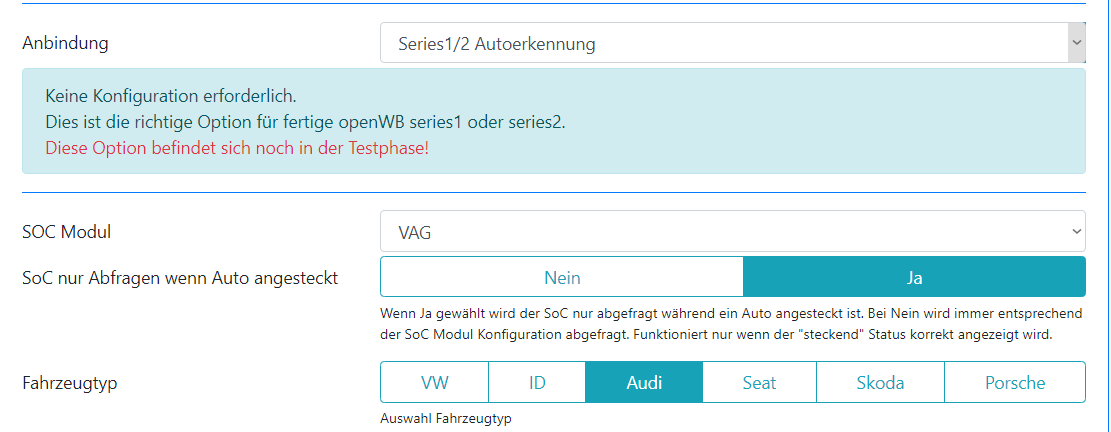Select Nein for SoC query when plugged
This screenshot has width=1111, height=432.
(562, 277)
